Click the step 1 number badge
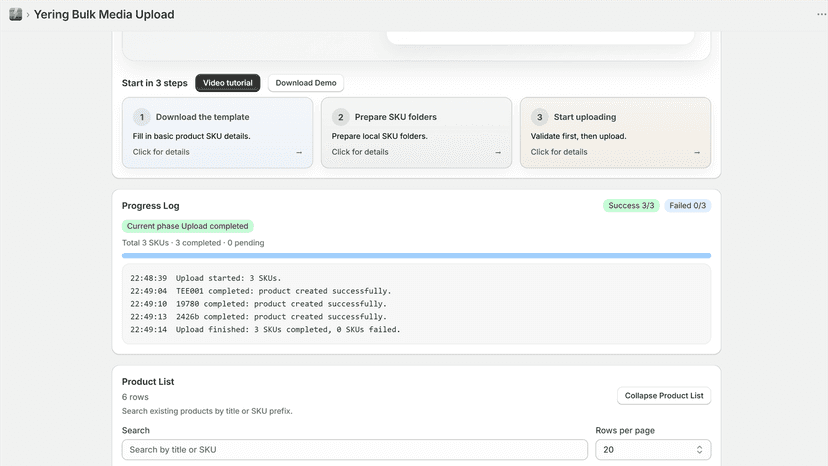The image size is (828, 466). coord(142,117)
